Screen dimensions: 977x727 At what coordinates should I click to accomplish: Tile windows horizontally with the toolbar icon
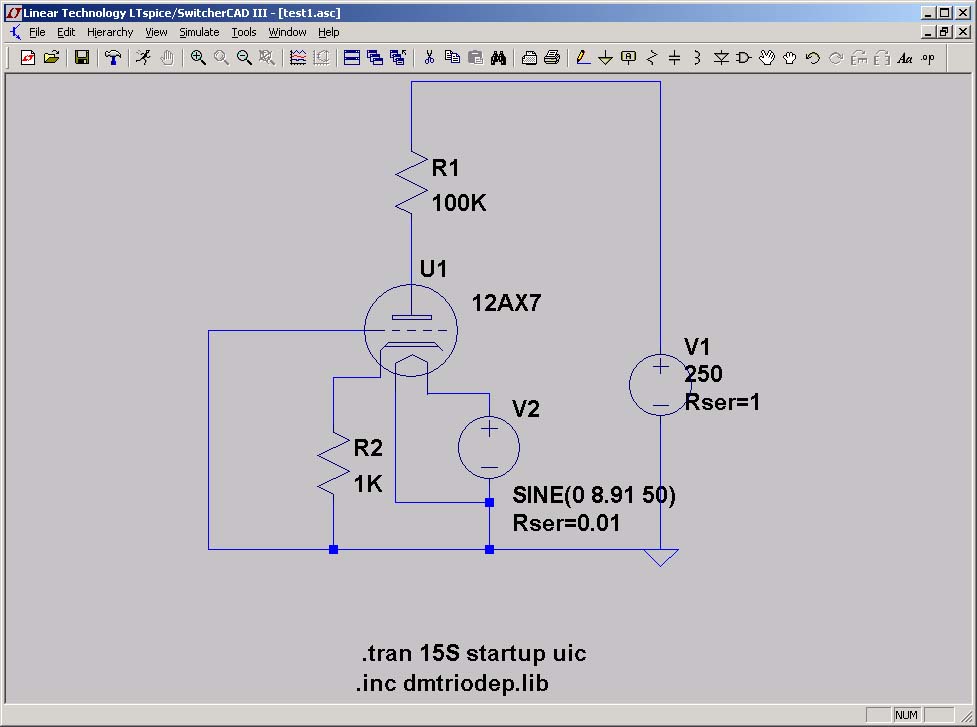point(352,58)
